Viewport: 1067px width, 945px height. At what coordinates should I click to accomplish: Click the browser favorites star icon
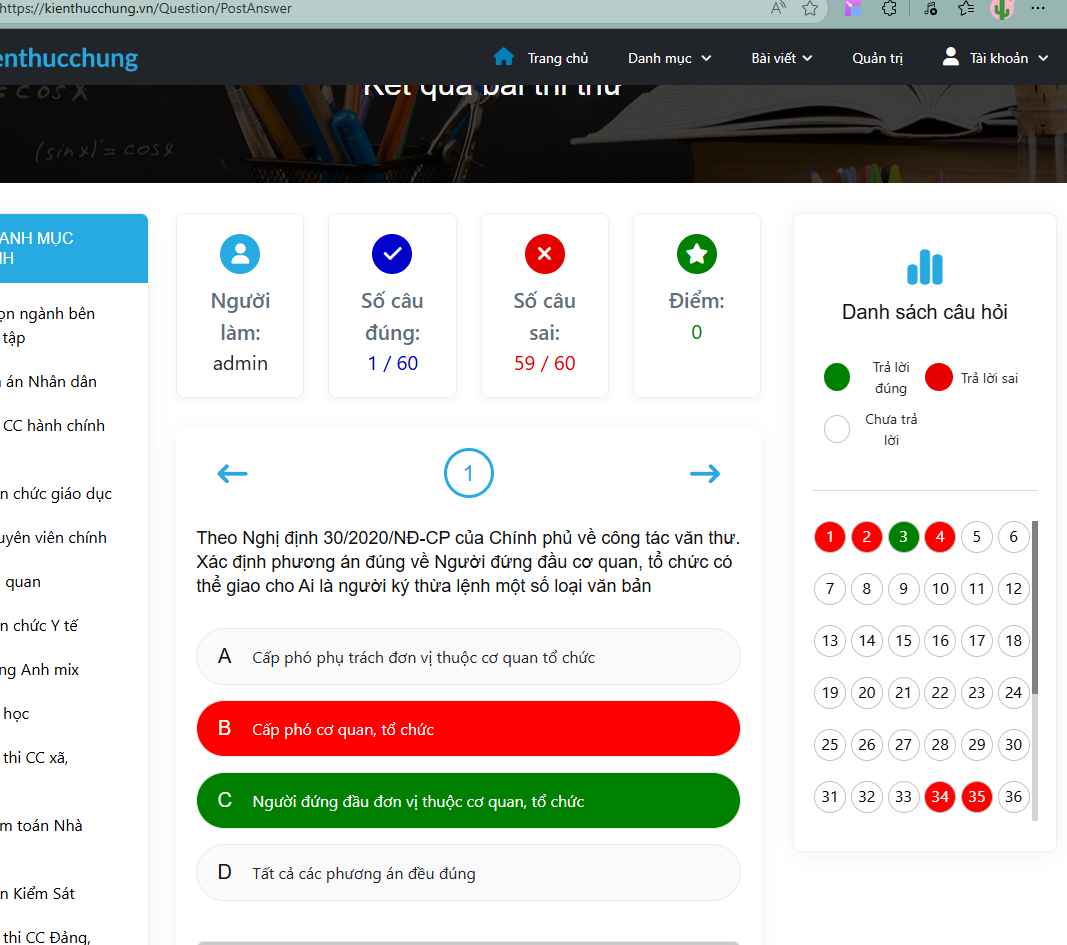(810, 9)
